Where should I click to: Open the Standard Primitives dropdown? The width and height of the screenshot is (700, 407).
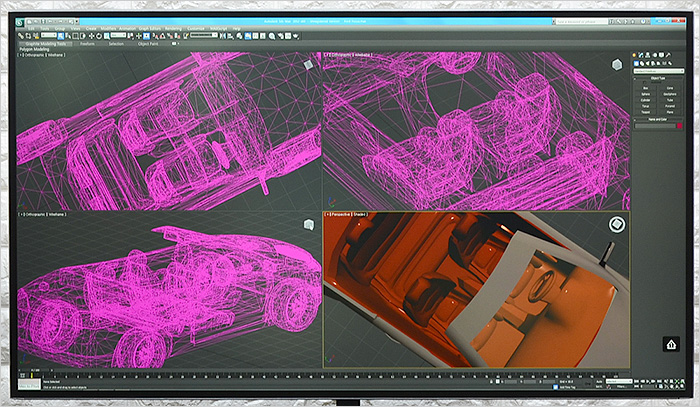pos(656,70)
